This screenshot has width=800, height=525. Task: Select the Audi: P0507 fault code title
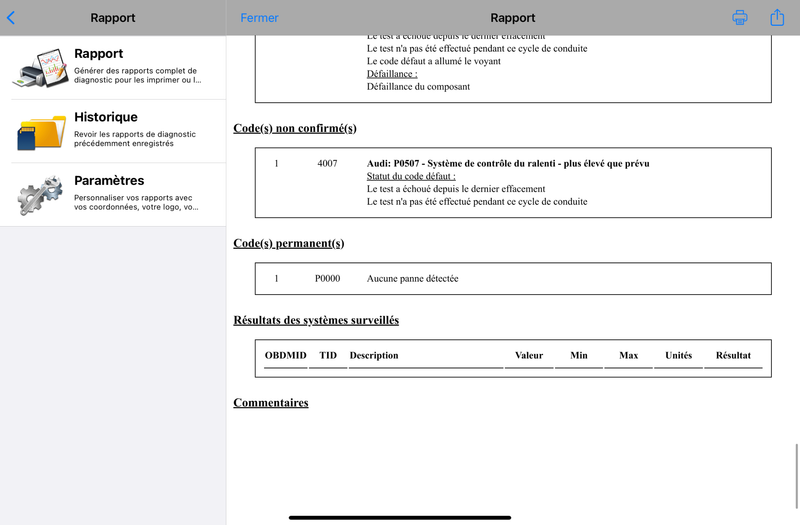(508, 163)
